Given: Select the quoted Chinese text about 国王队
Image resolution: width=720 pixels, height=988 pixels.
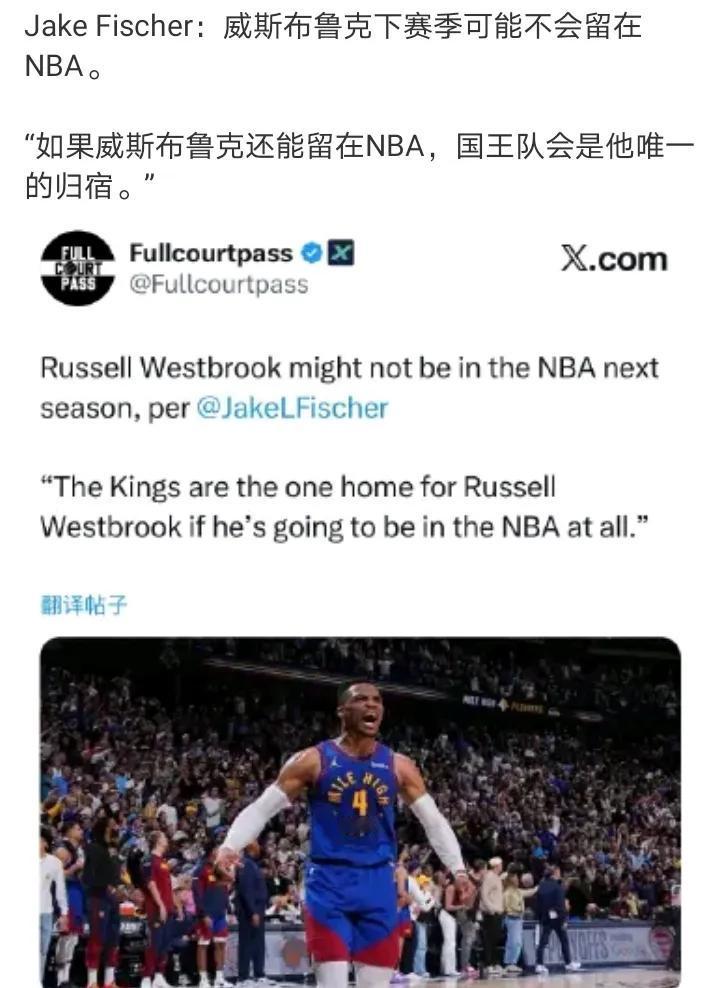Looking at the screenshot, I should click(359, 166).
